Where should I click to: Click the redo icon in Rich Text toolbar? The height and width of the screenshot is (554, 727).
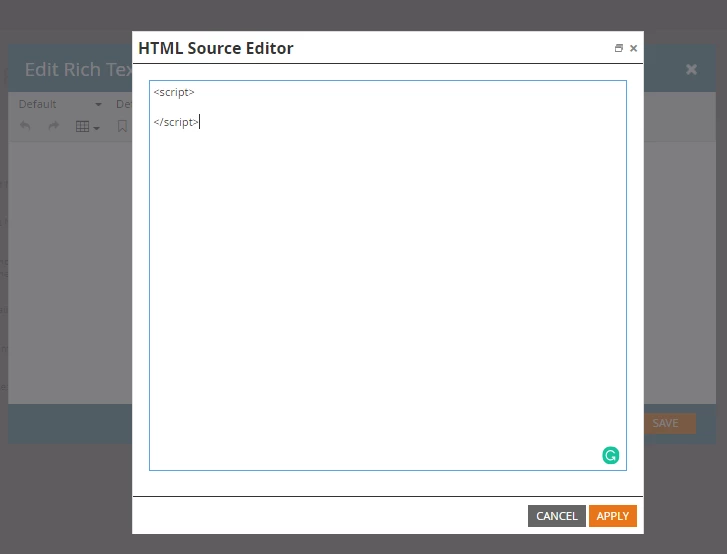[x=54, y=126]
